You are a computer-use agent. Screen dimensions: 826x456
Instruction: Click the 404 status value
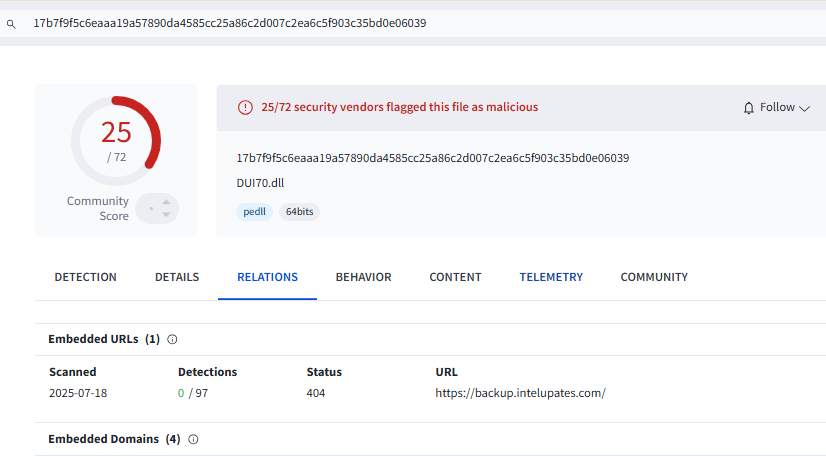pyautogui.click(x=316, y=393)
